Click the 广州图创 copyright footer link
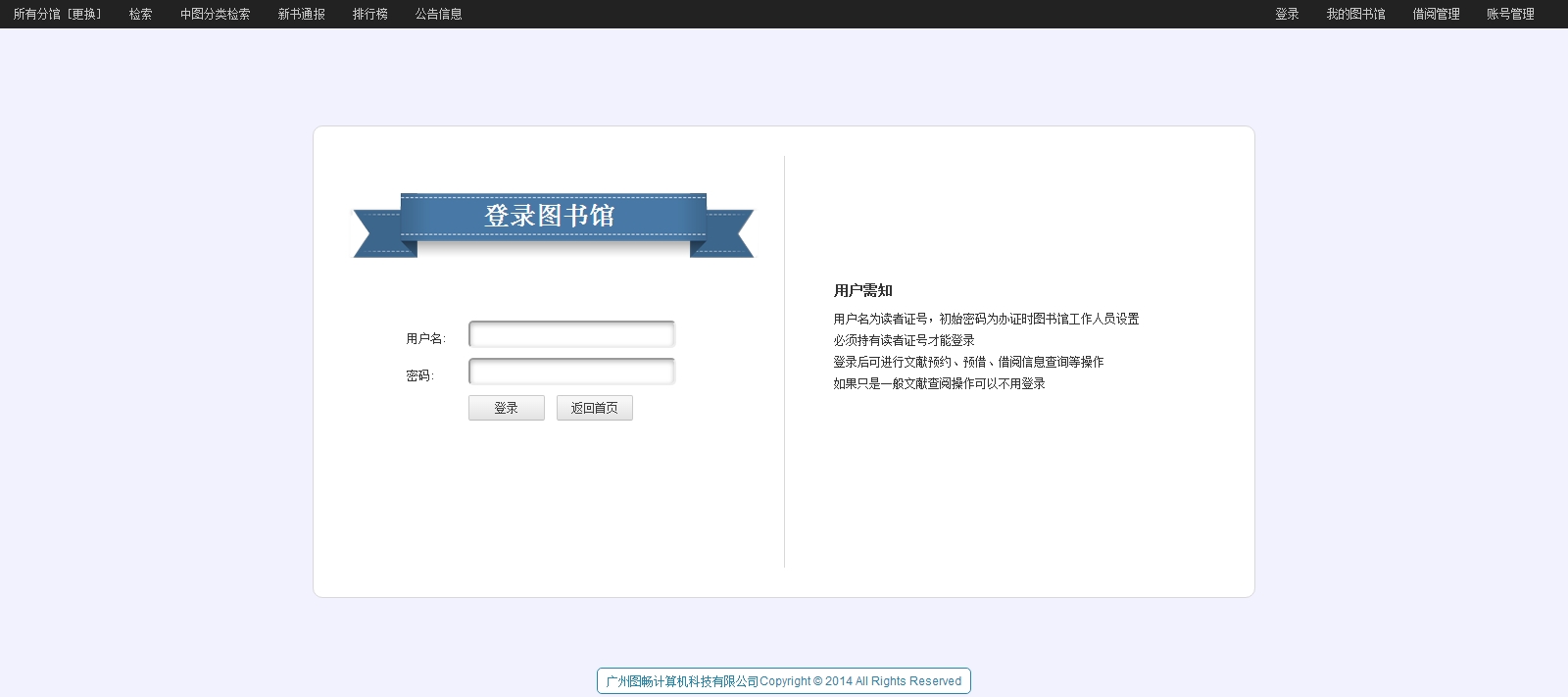 point(783,681)
